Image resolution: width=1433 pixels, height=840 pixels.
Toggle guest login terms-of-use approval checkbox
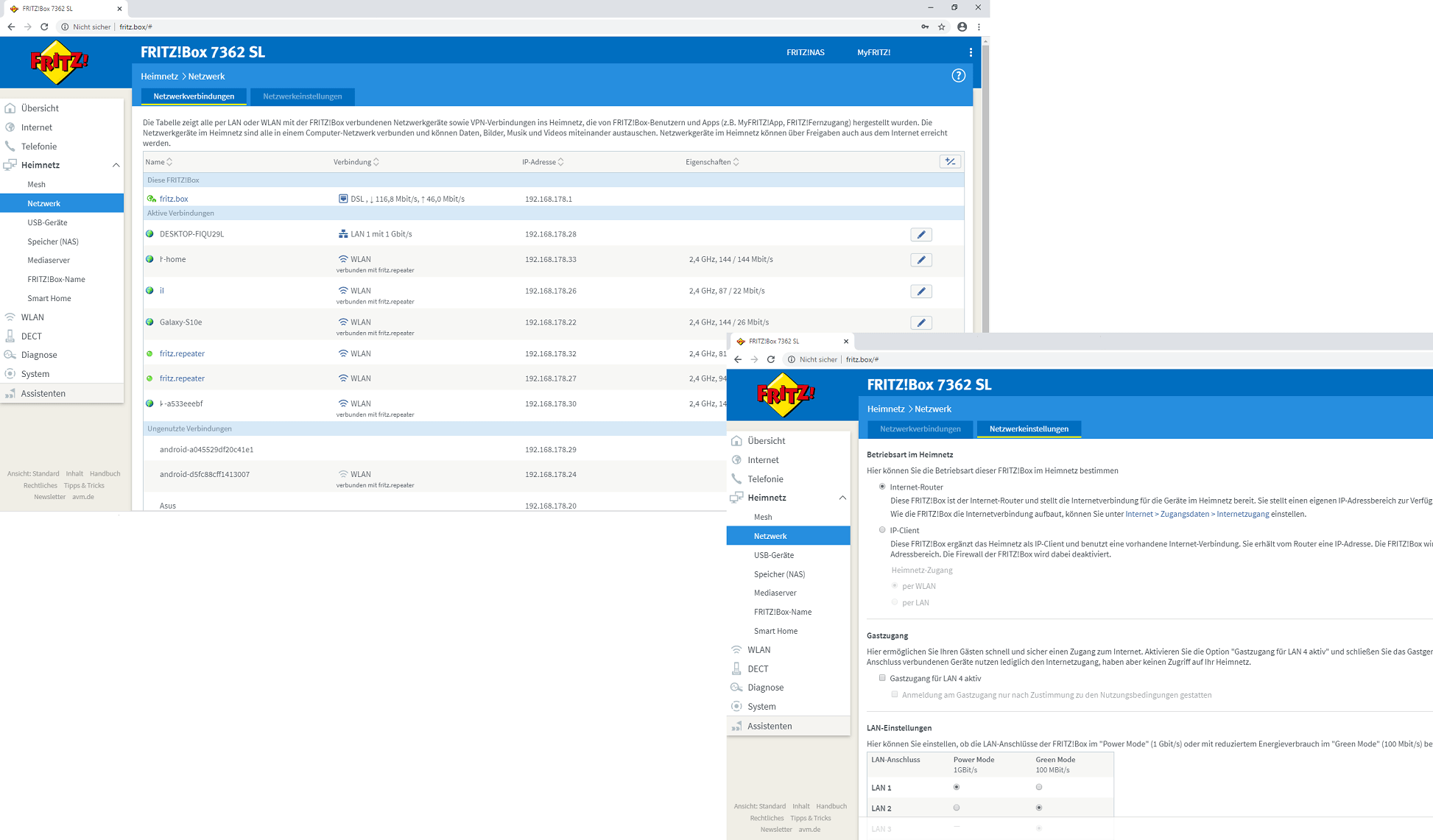tap(895, 694)
